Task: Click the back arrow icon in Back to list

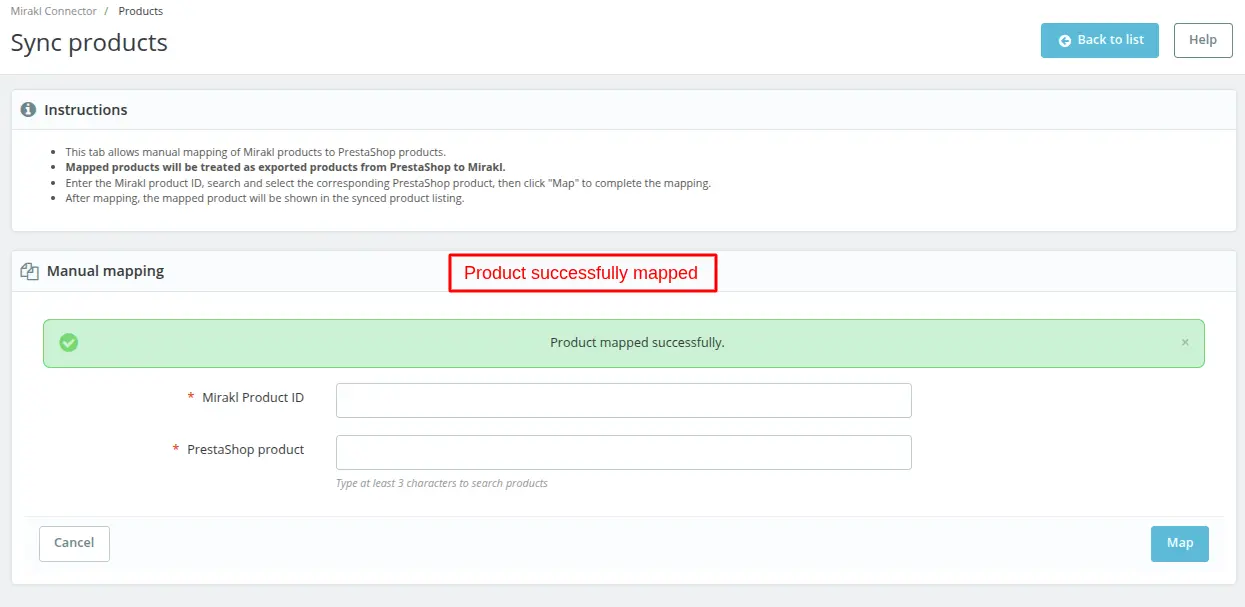Action: (1063, 40)
